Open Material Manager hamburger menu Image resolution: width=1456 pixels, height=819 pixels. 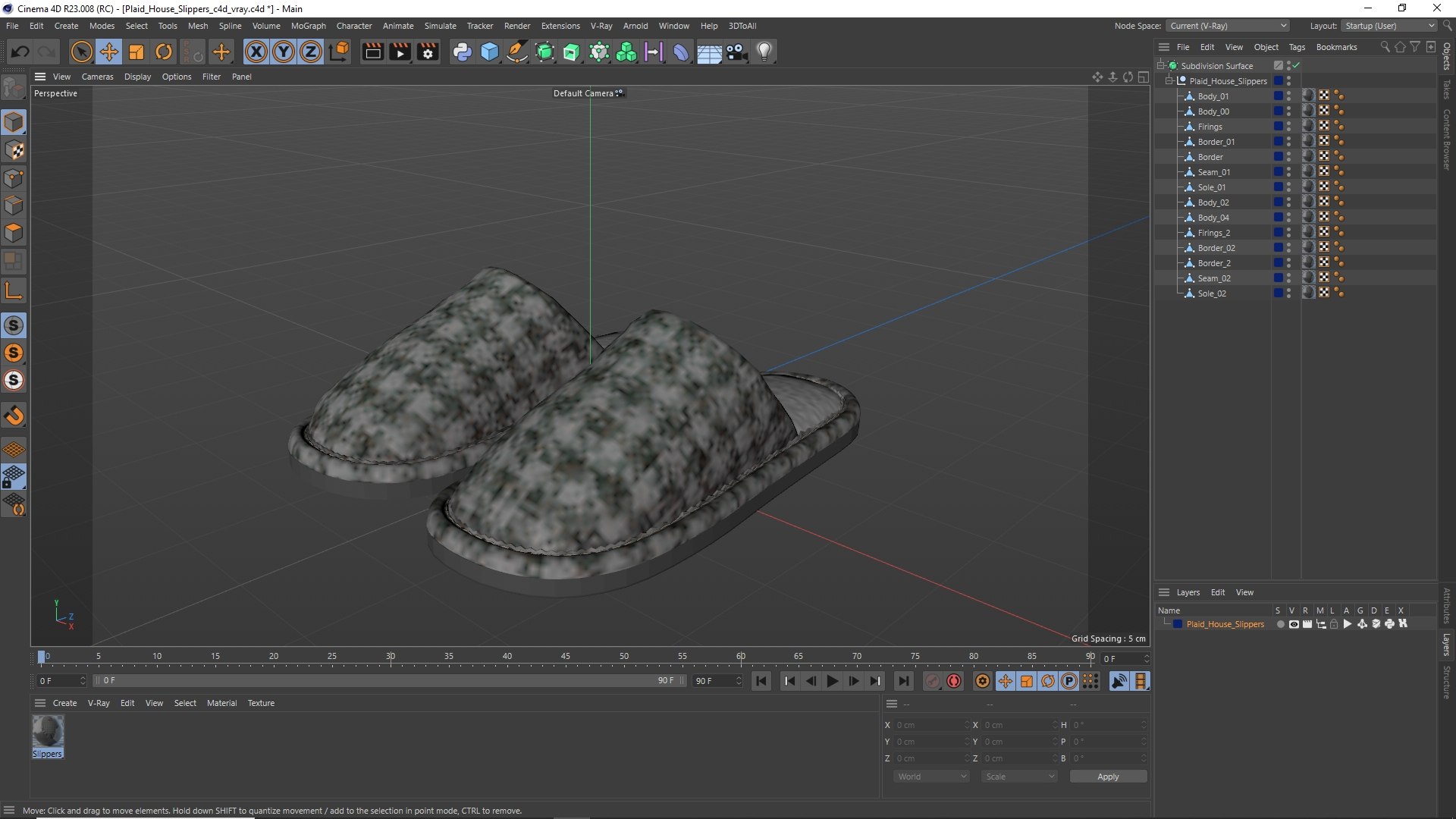click(x=40, y=703)
